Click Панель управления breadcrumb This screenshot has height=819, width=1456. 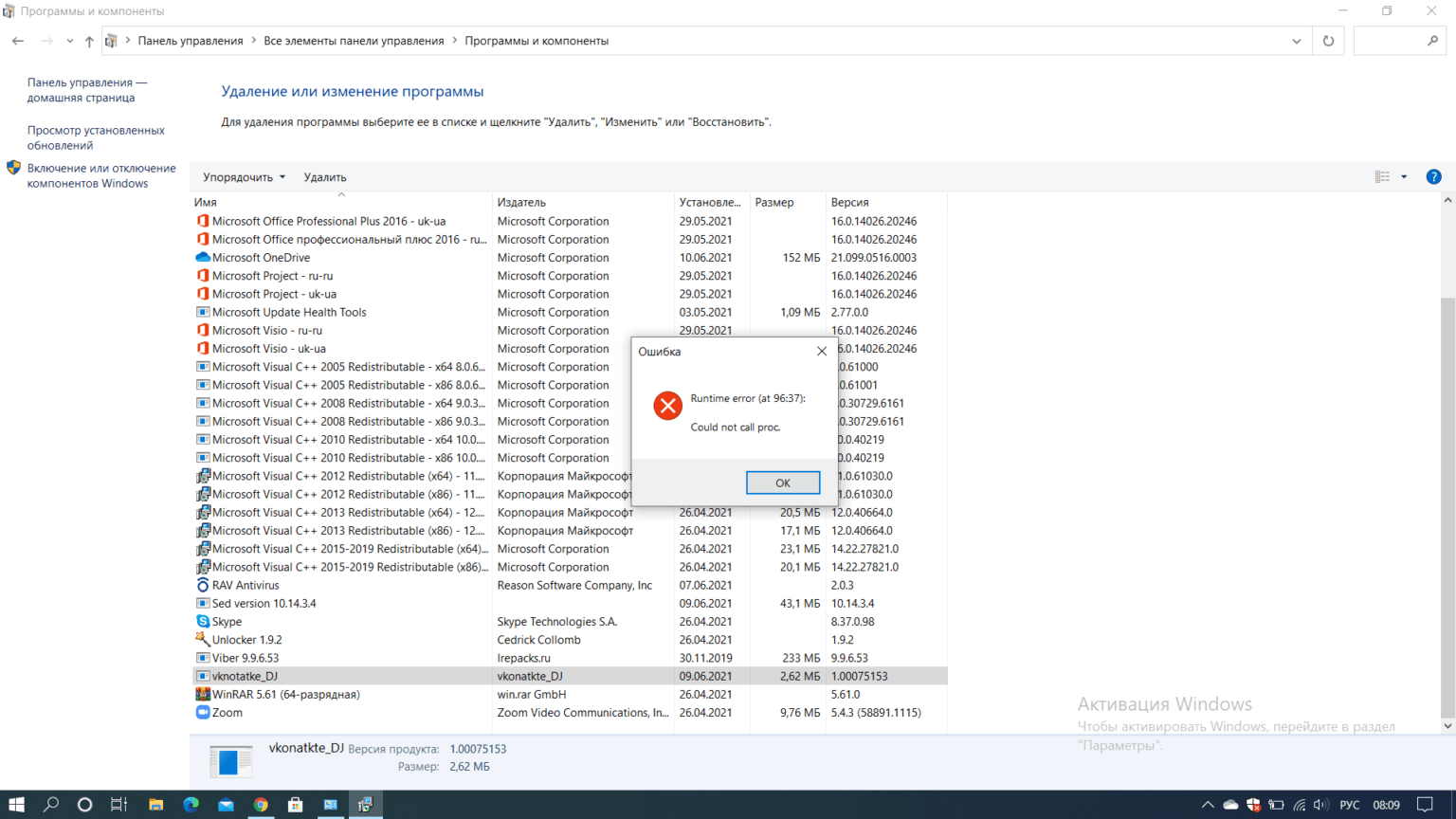[x=191, y=41]
